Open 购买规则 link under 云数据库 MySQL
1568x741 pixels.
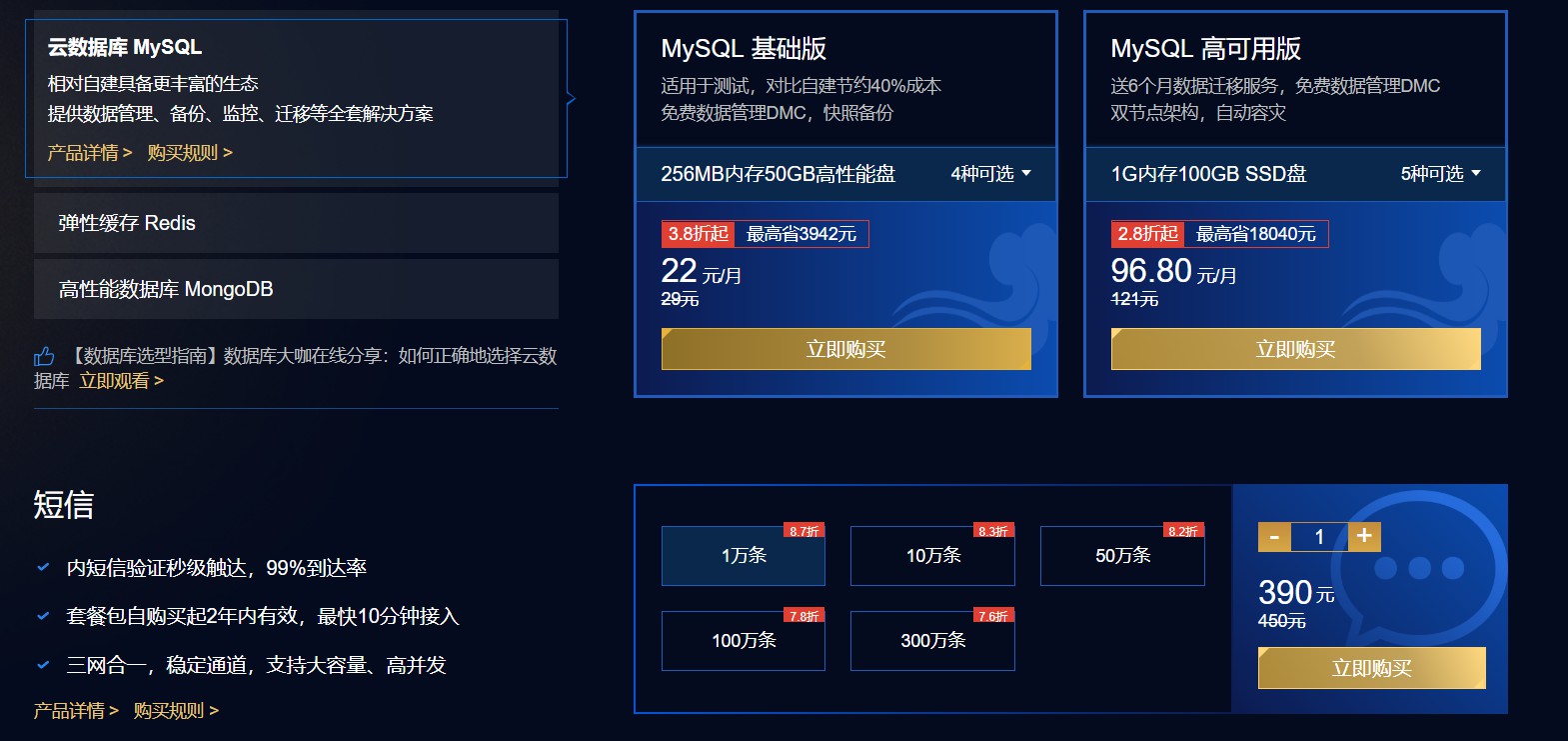(x=190, y=153)
